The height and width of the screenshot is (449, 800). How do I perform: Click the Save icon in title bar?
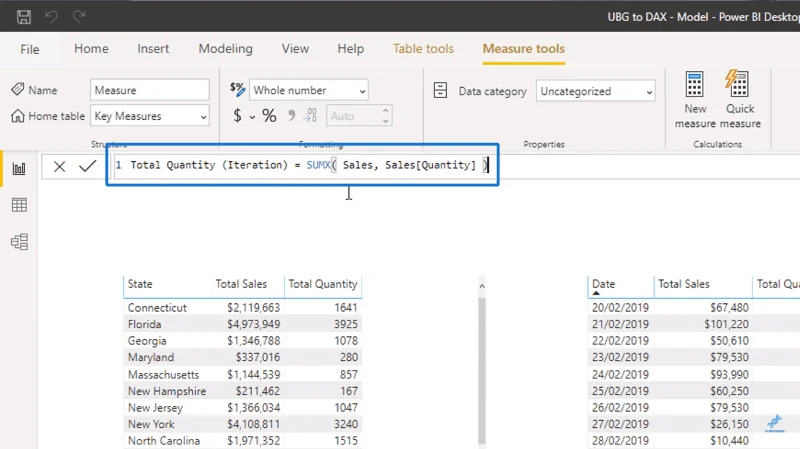point(23,17)
